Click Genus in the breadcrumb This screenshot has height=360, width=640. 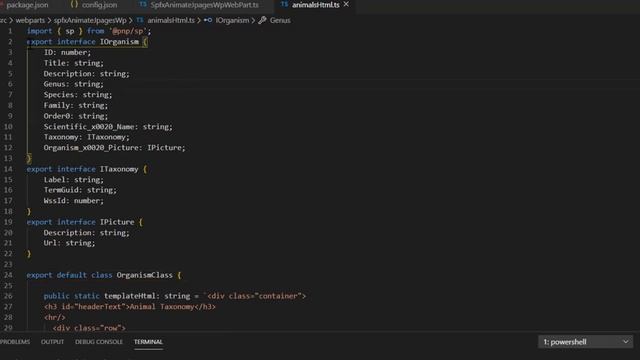[280, 20]
